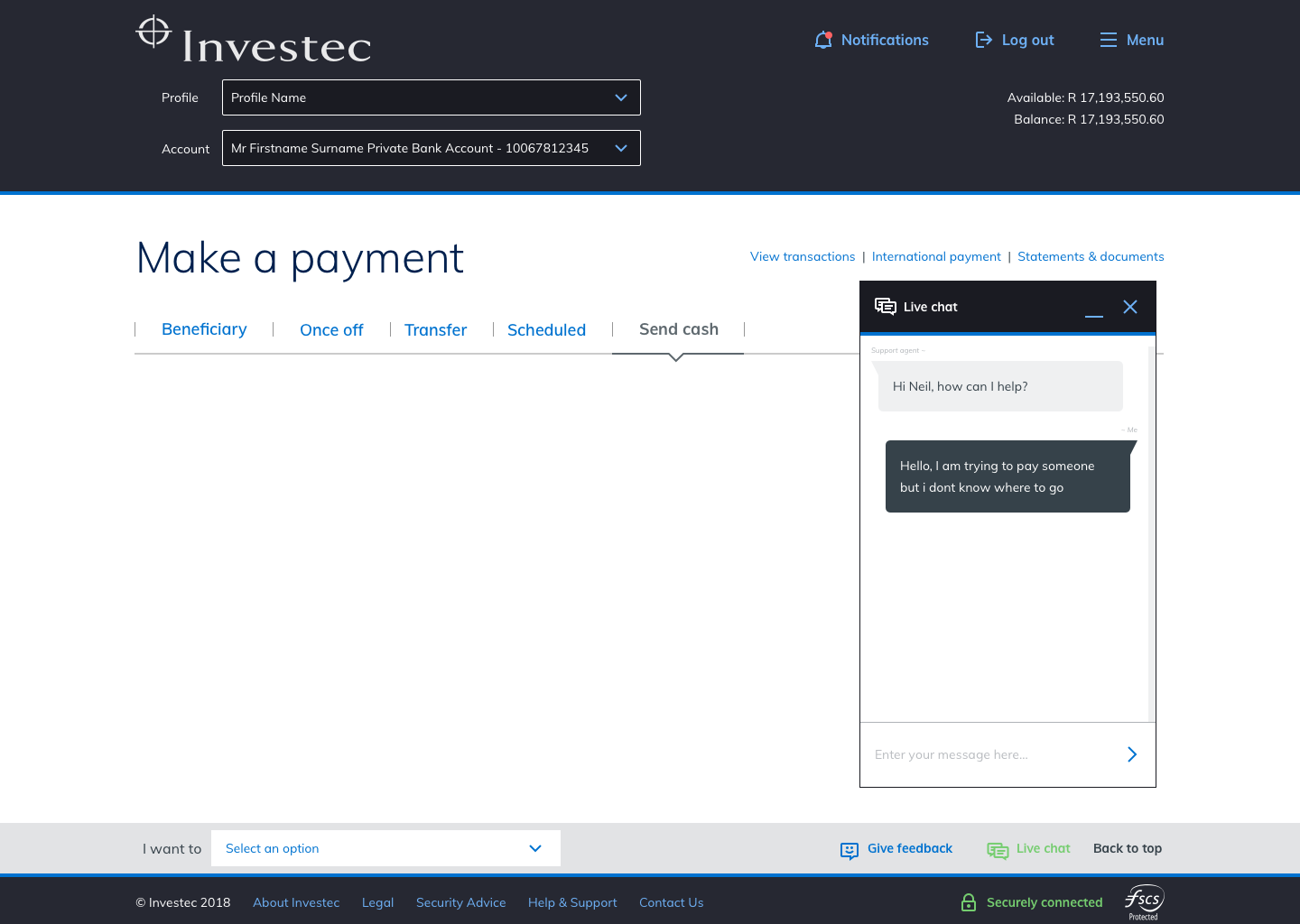
Task: Close the Live chat window
Action: click(1129, 307)
